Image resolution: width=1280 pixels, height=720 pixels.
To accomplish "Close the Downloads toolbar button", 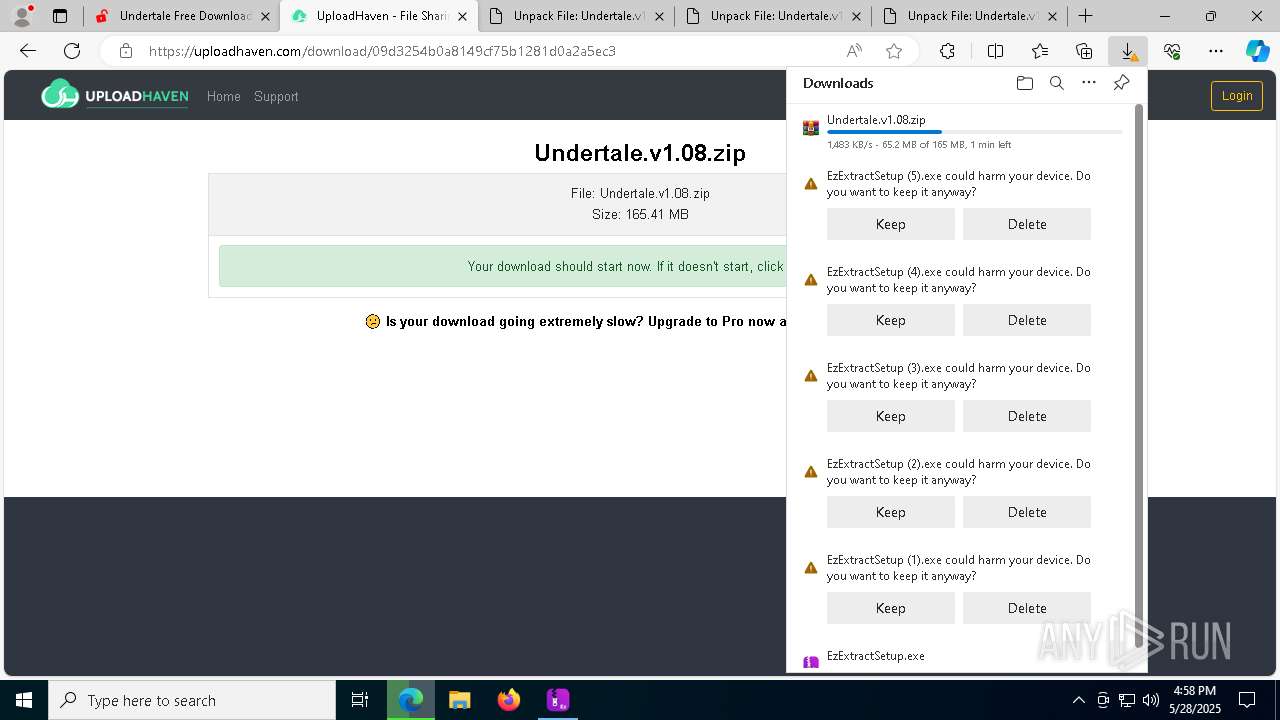I will [x=1128, y=51].
